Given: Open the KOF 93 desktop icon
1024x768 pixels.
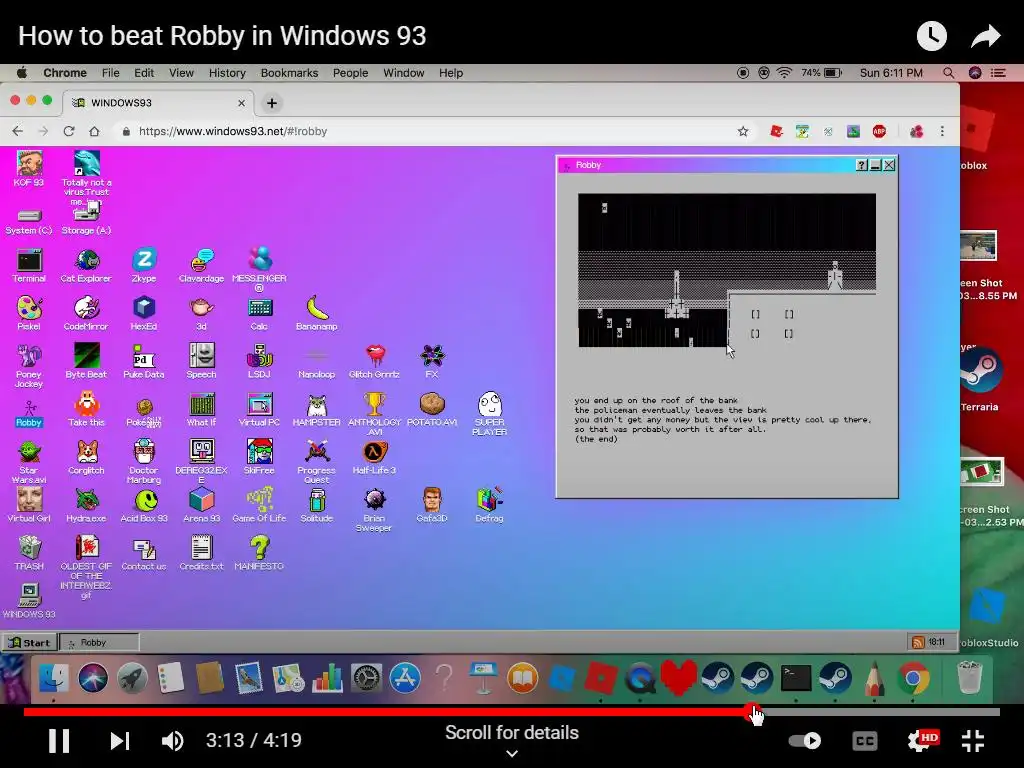Looking at the screenshot, I should click(29, 168).
